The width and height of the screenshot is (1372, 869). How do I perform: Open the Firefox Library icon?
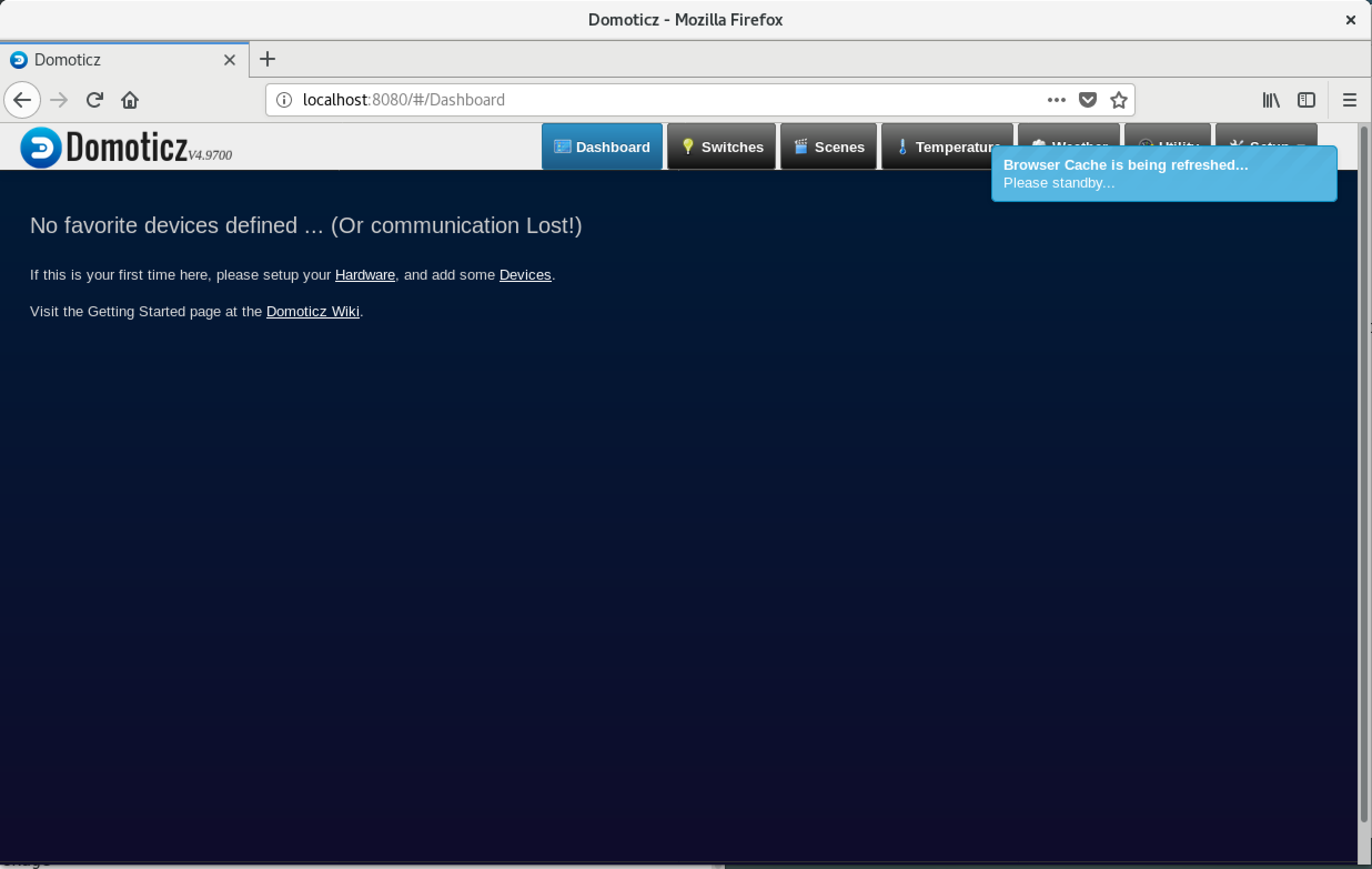1270,100
